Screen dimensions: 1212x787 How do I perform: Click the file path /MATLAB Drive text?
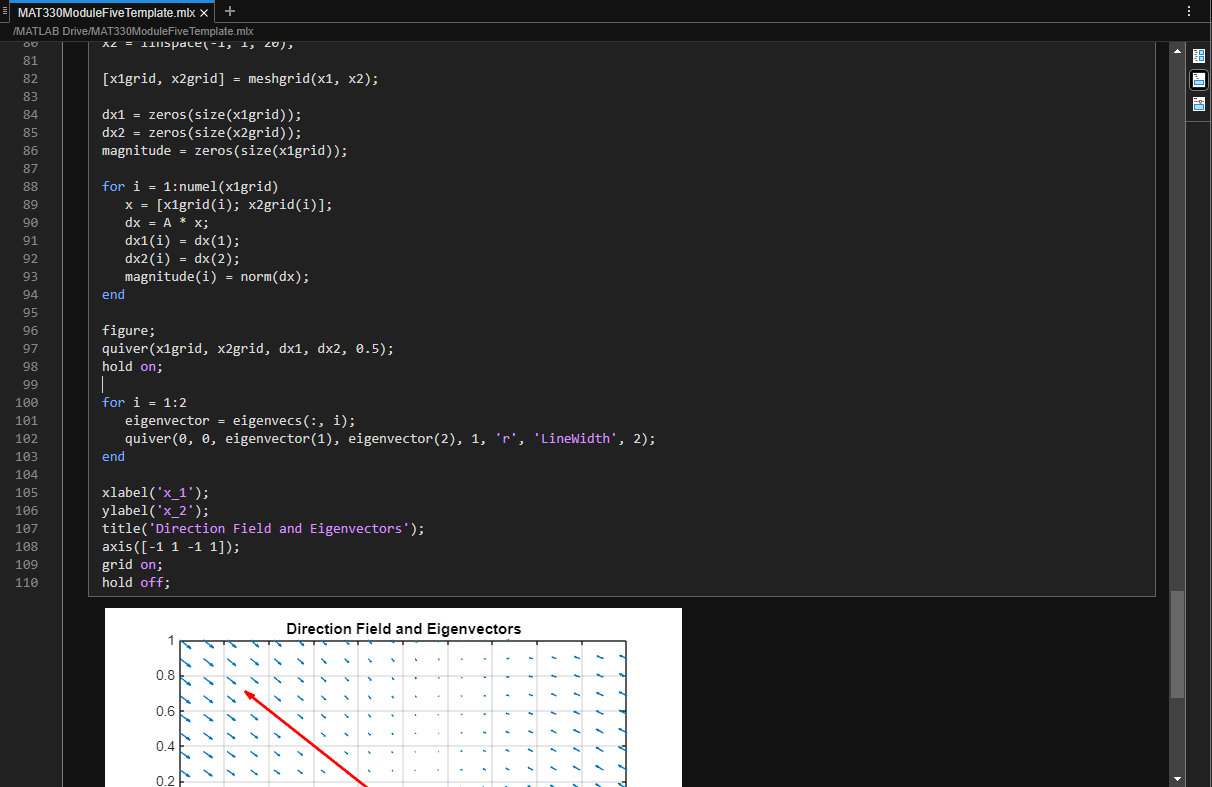coord(132,31)
